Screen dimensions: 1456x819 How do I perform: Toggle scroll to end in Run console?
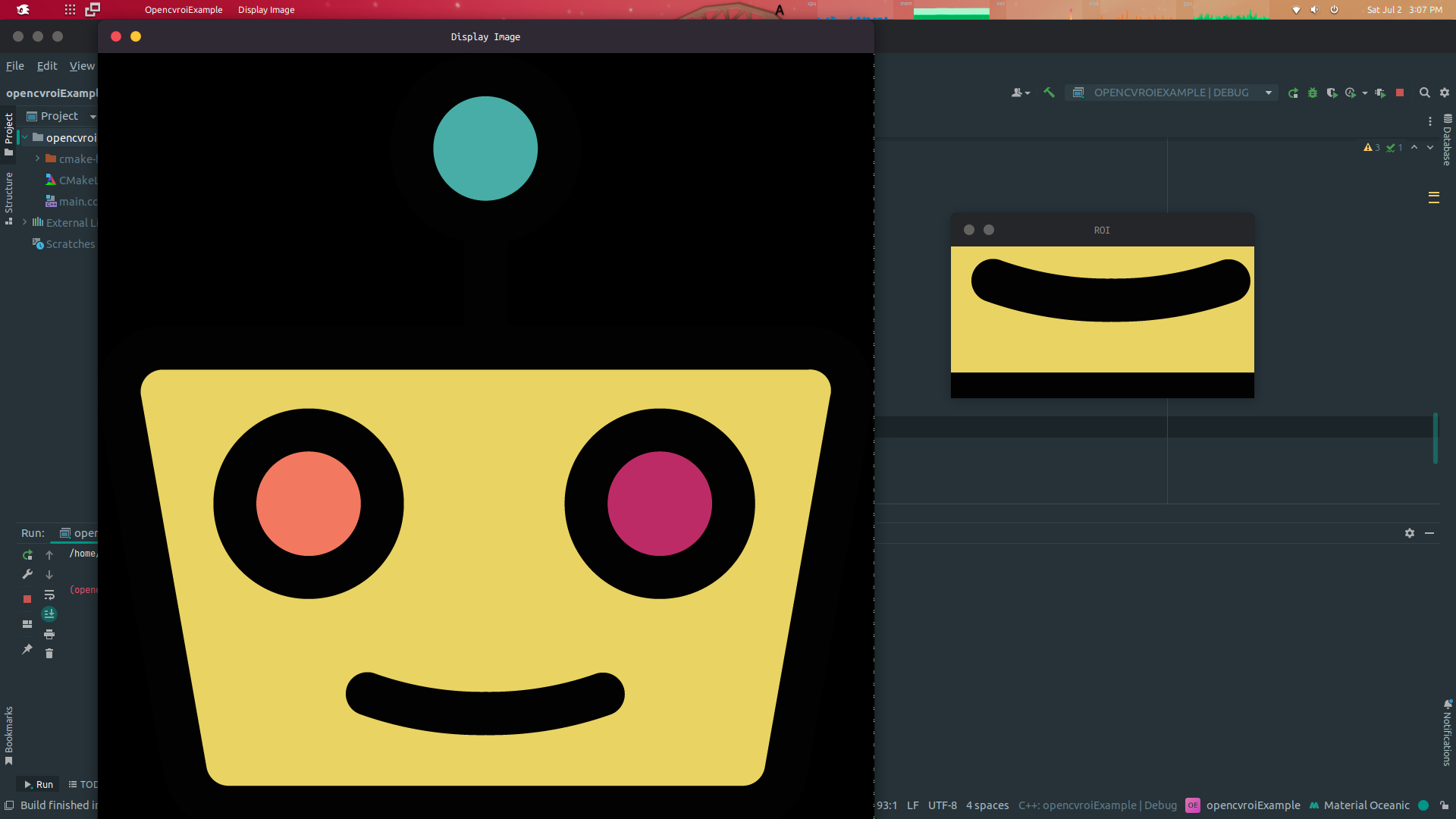tap(49, 614)
